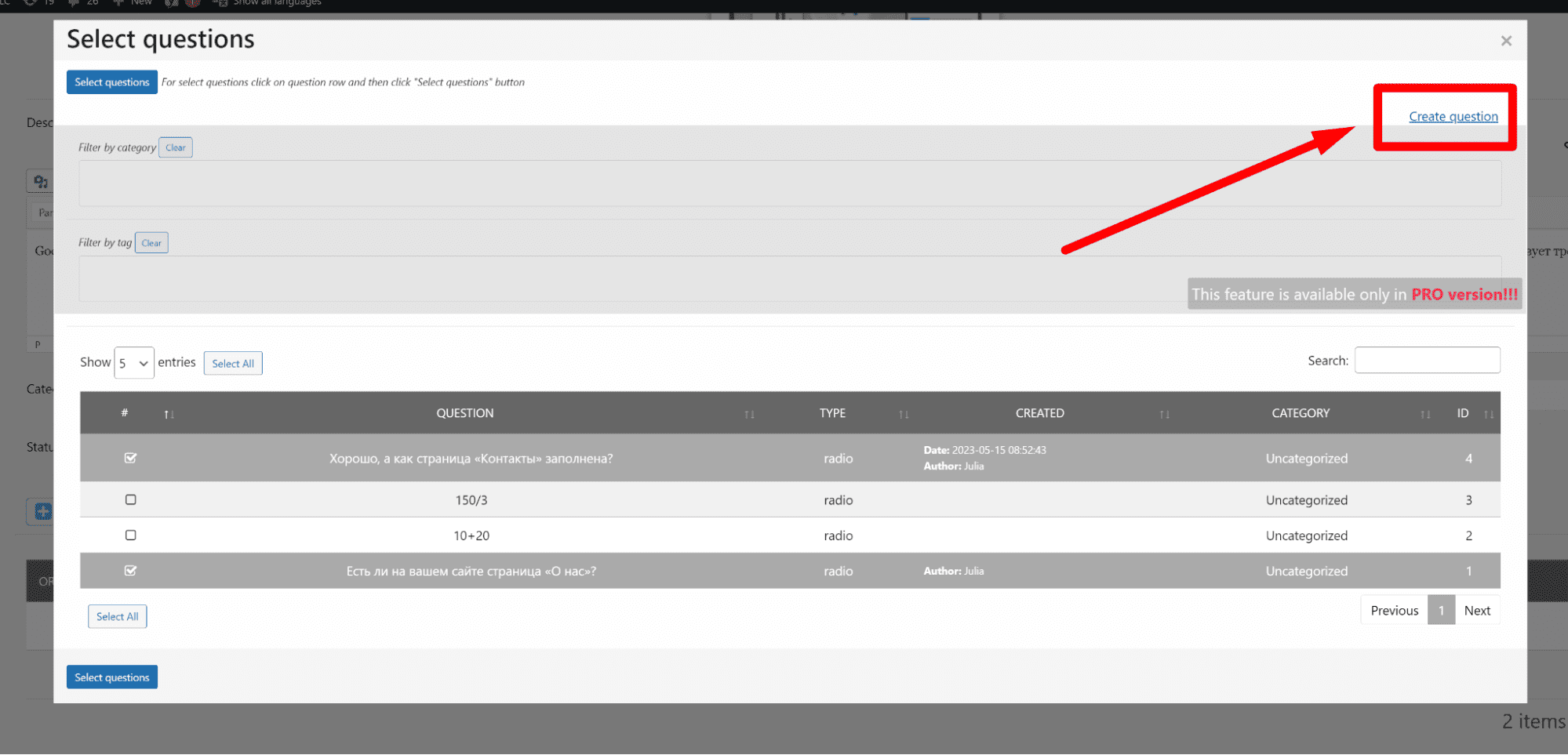
Task: Sort by CATEGORY column arrows icon
Action: (1424, 414)
